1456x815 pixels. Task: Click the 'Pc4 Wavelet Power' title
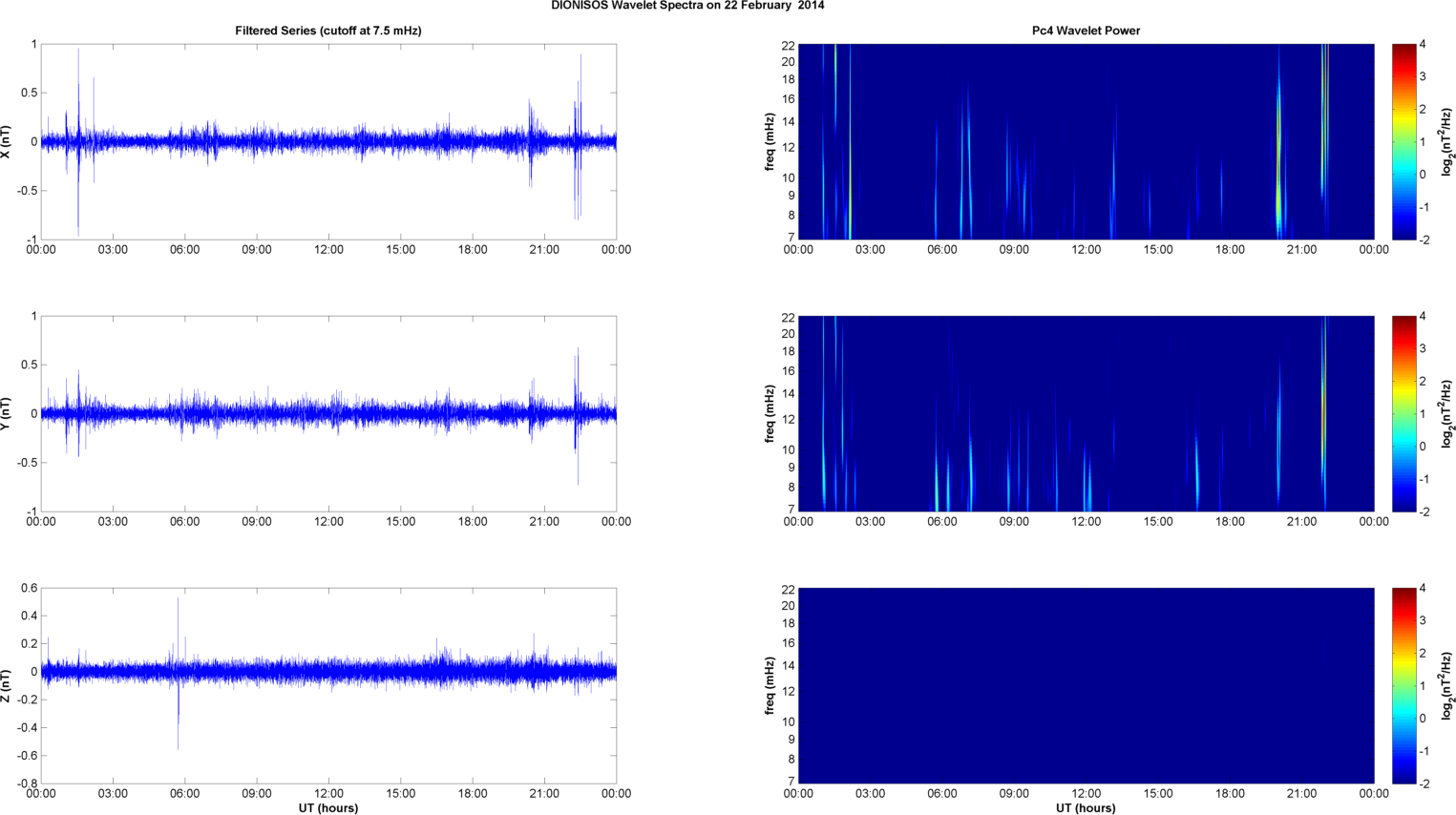click(1086, 31)
